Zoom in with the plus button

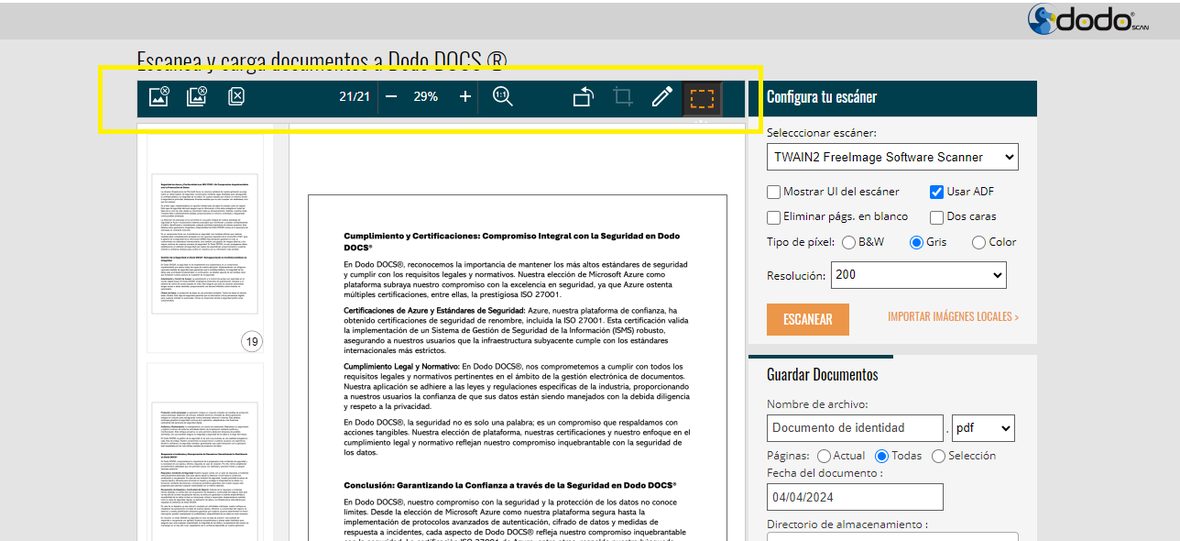[x=465, y=96]
